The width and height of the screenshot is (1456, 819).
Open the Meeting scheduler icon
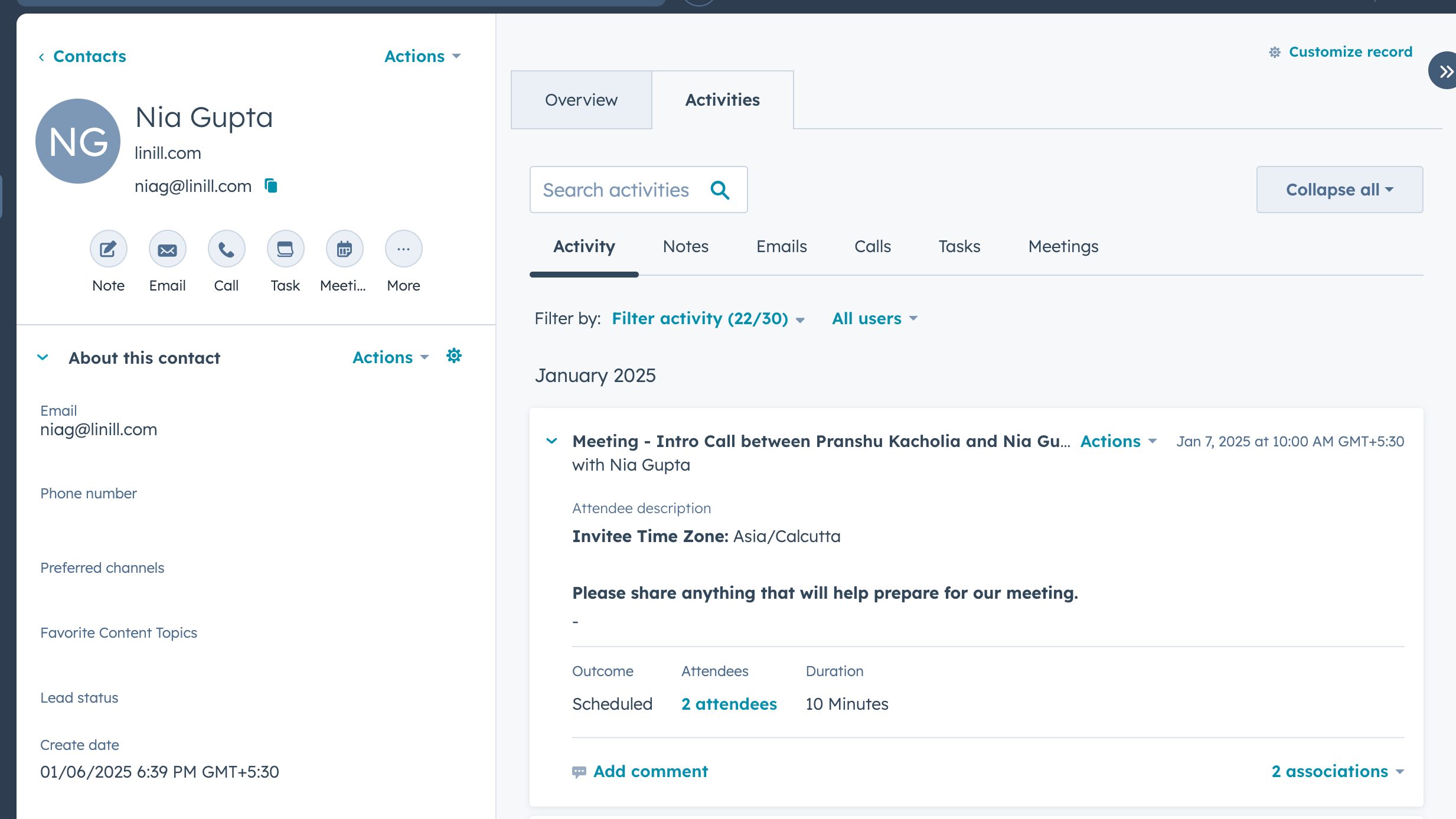[344, 249]
